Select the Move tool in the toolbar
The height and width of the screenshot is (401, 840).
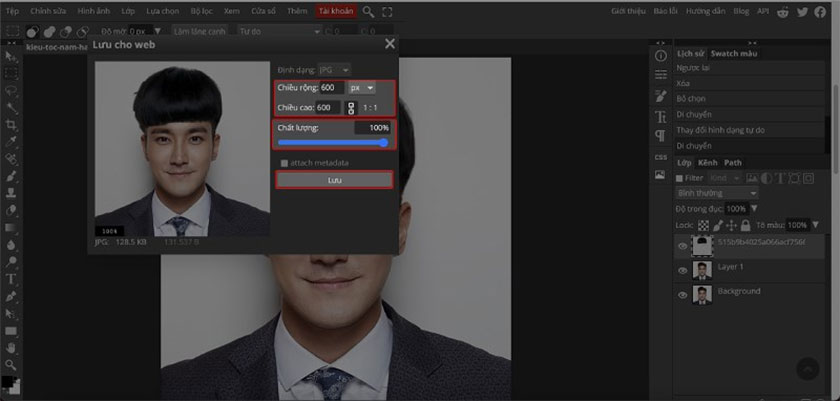pyautogui.click(x=11, y=56)
